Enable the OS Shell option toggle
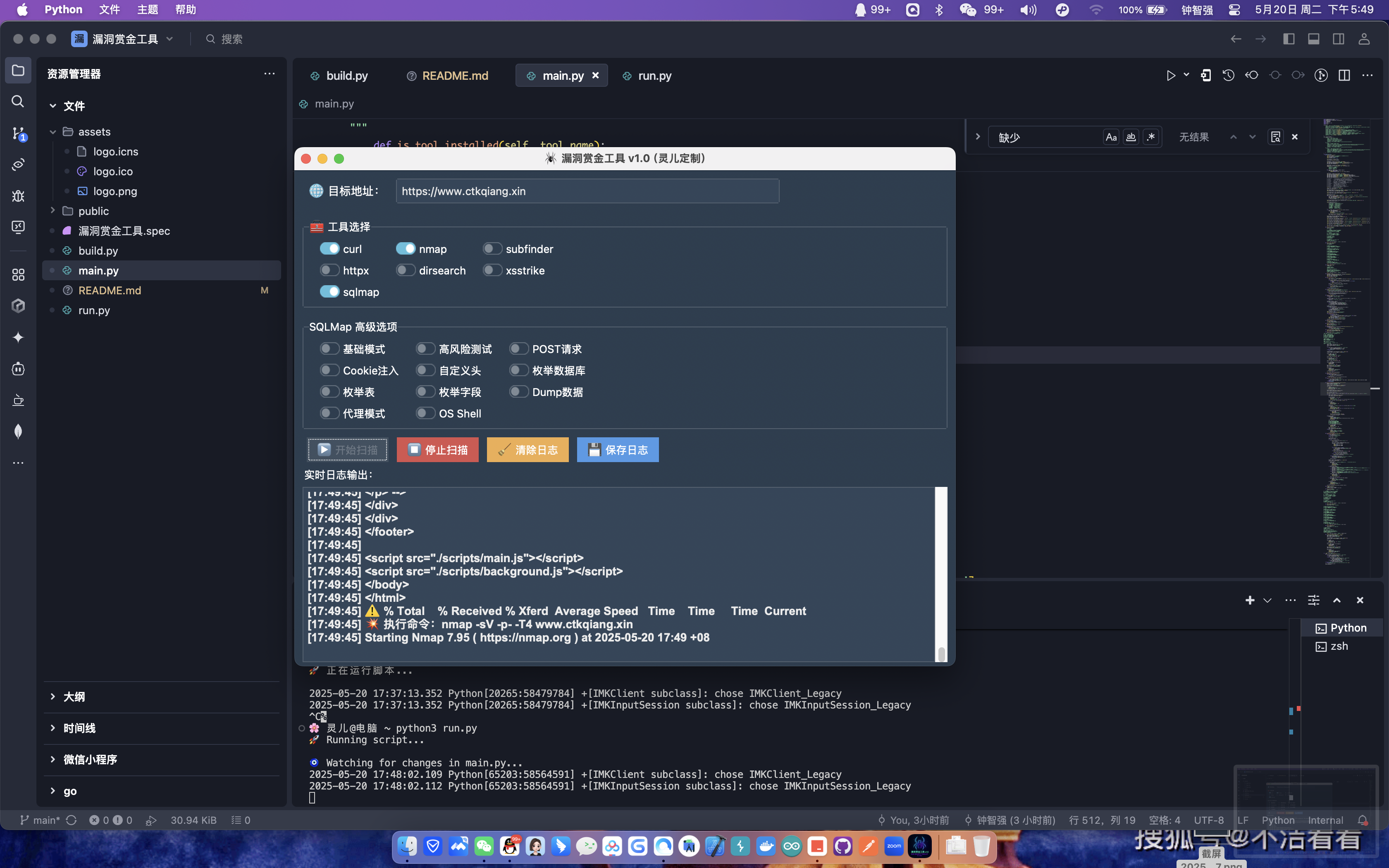1389x868 pixels. (x=425, y=413)
